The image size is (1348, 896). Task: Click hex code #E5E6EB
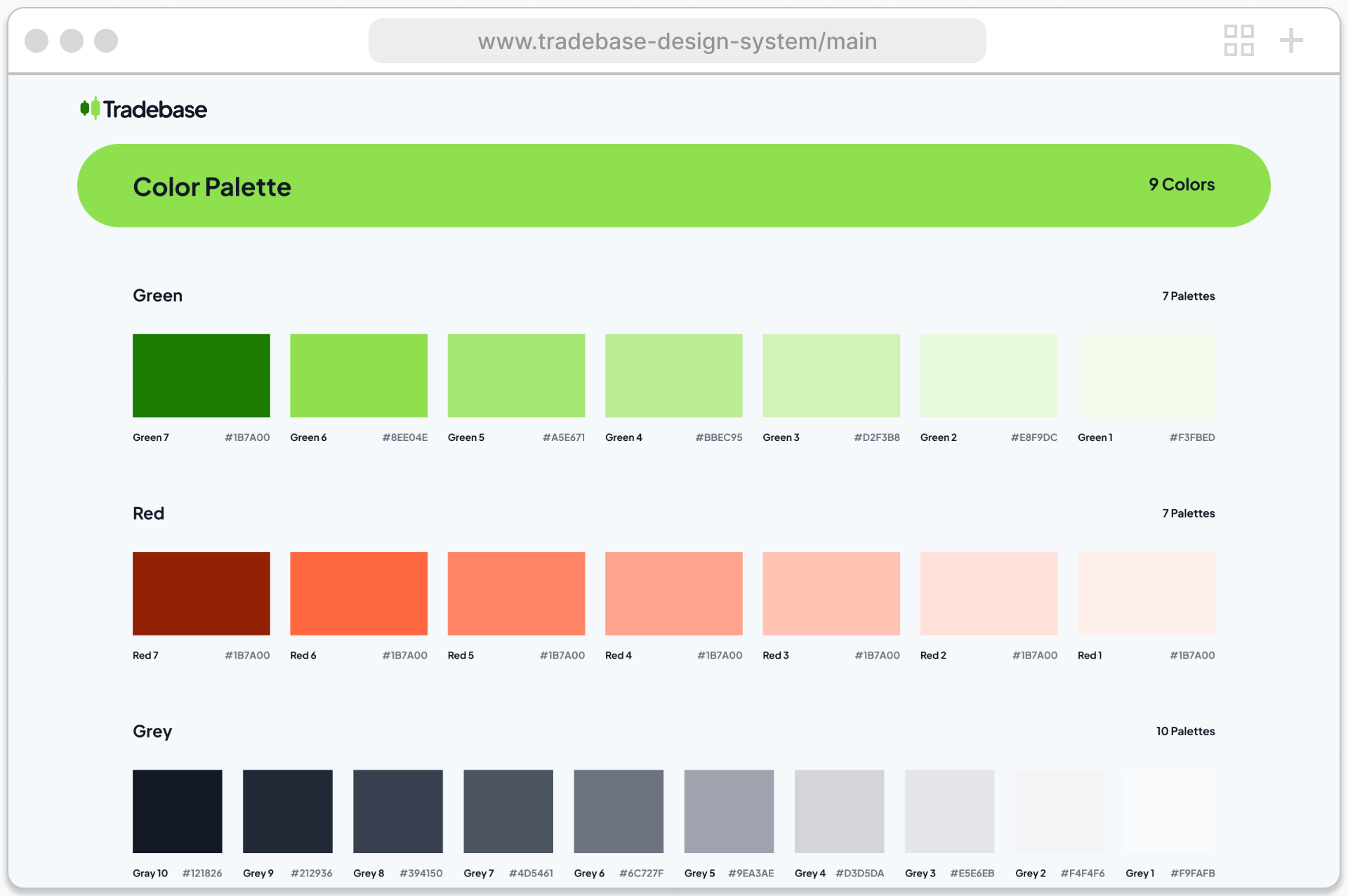pos(972,874)
